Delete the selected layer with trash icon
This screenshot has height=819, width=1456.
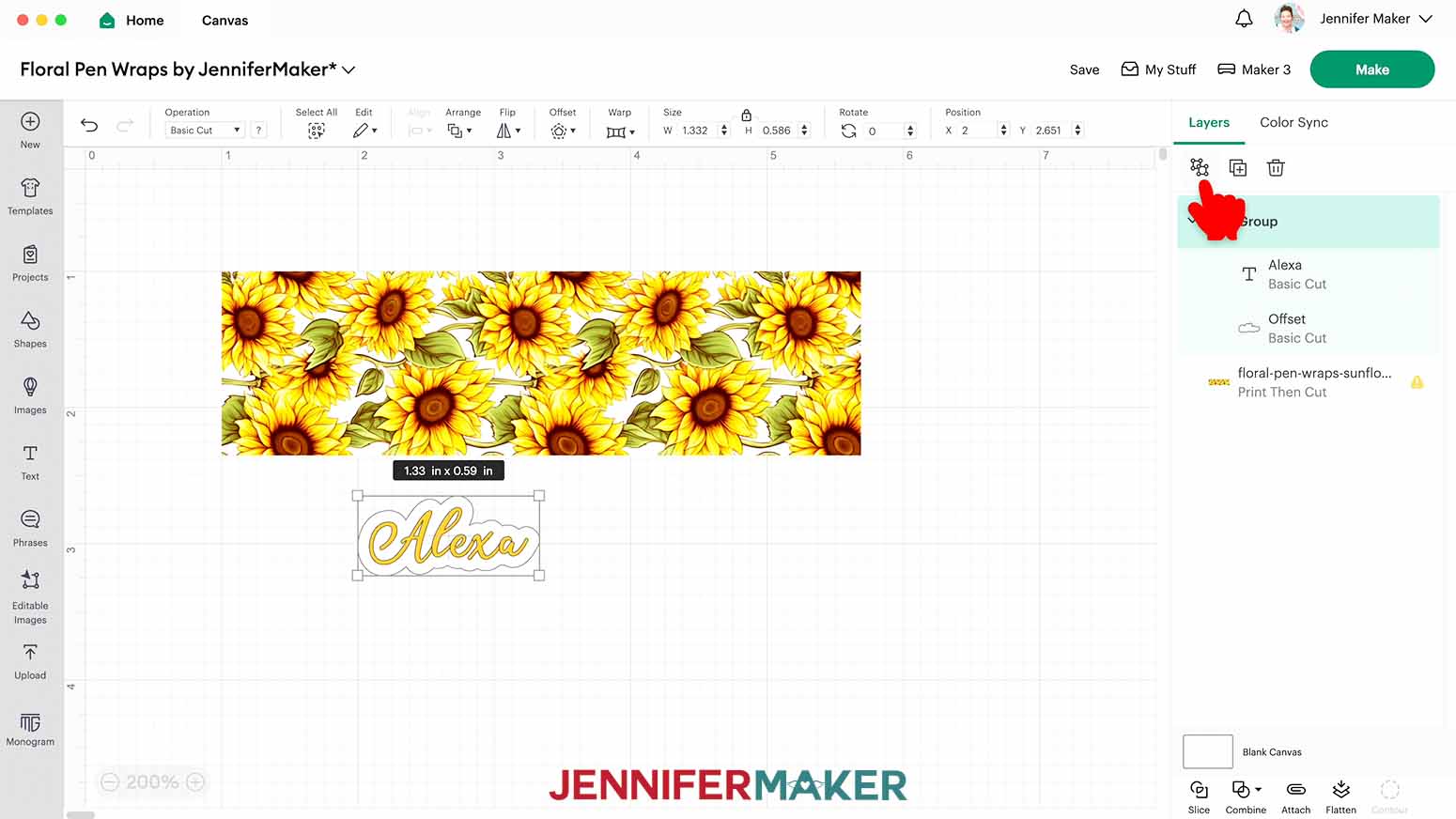(1276, 167)
